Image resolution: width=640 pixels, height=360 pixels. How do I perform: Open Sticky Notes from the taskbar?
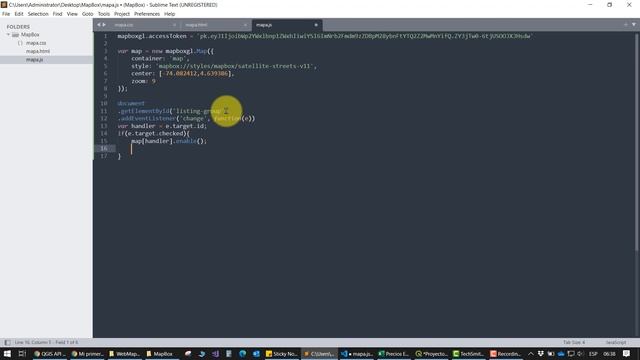pos(282,353)
